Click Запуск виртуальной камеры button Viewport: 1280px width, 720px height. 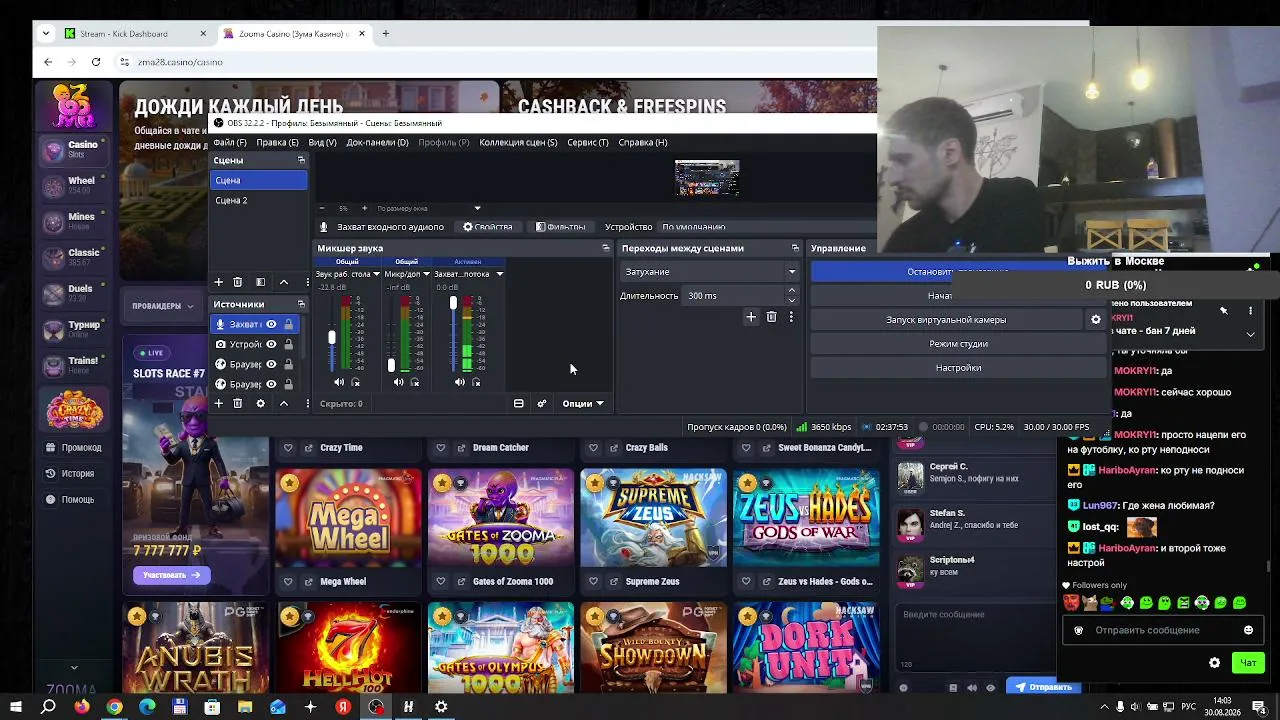946,320
